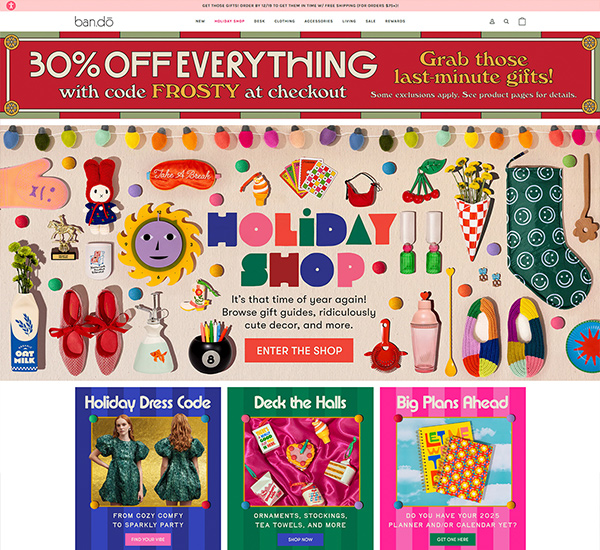Open the Accessories navigation menu
The height and width of the screenshot is (550, 600).
[x=318, y=21]
